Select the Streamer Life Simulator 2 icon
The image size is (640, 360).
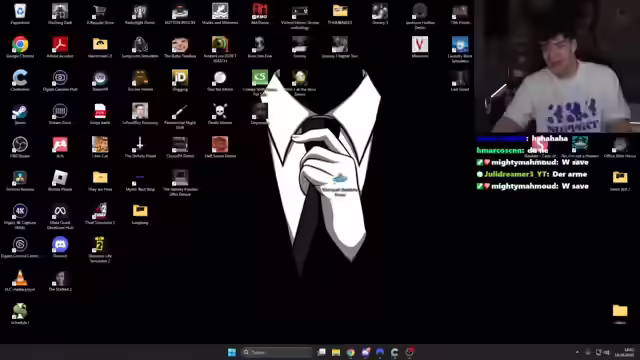tap(100, 244)
